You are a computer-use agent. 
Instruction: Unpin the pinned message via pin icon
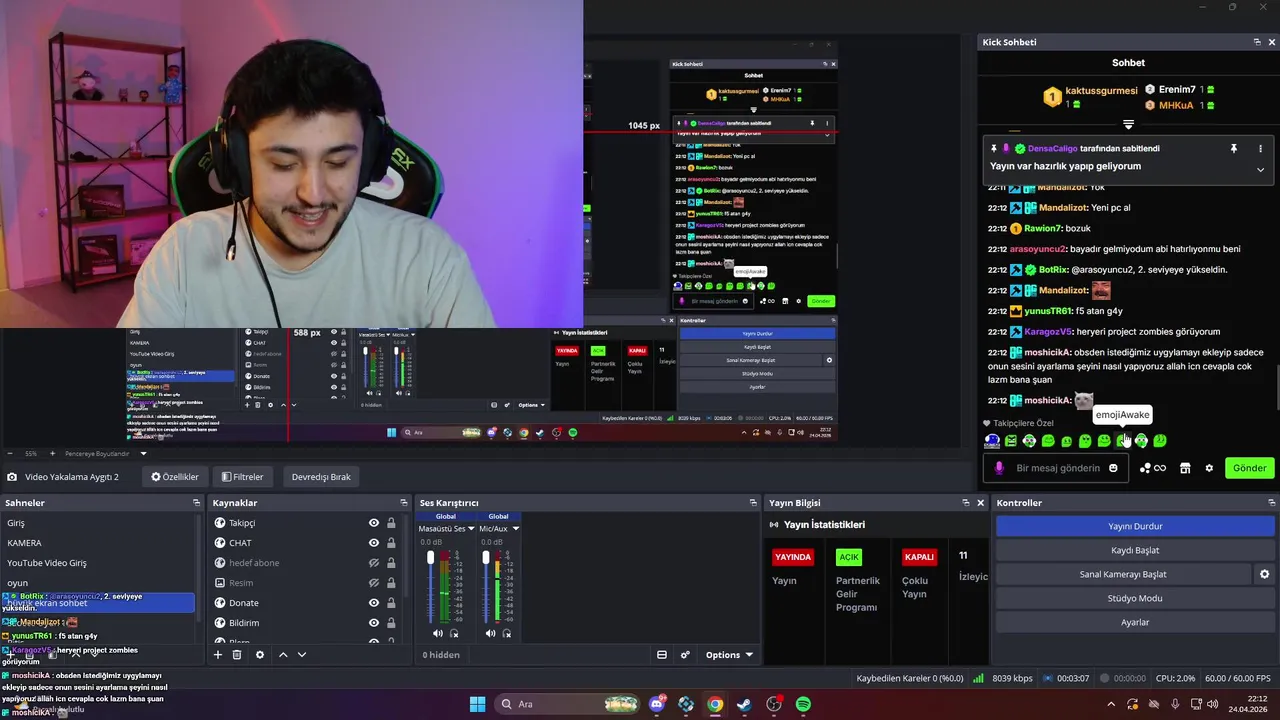point(1234,148)
